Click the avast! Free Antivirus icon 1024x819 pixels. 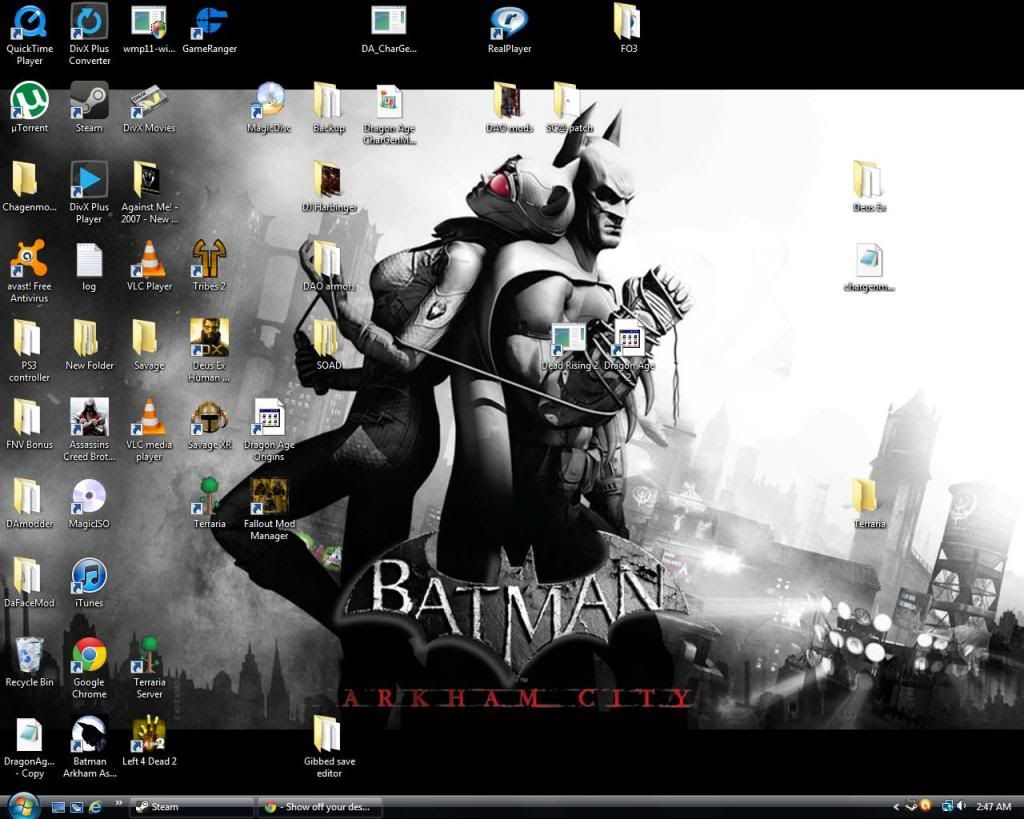pos(29,261)
